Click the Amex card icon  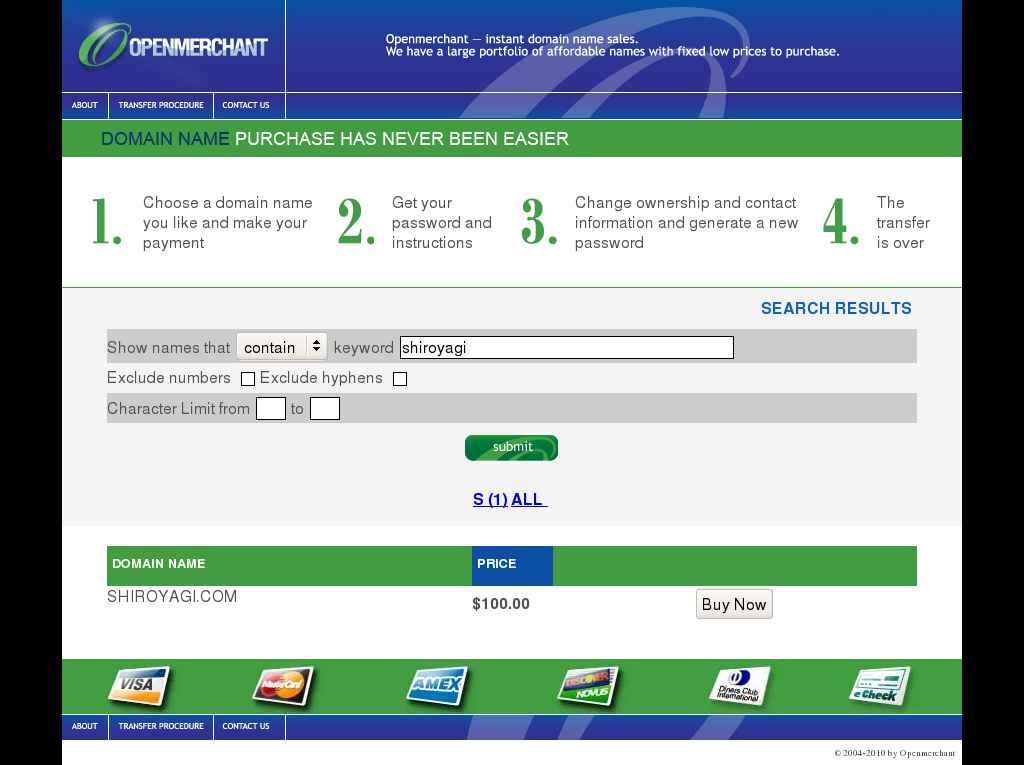(x=437, y=686)
